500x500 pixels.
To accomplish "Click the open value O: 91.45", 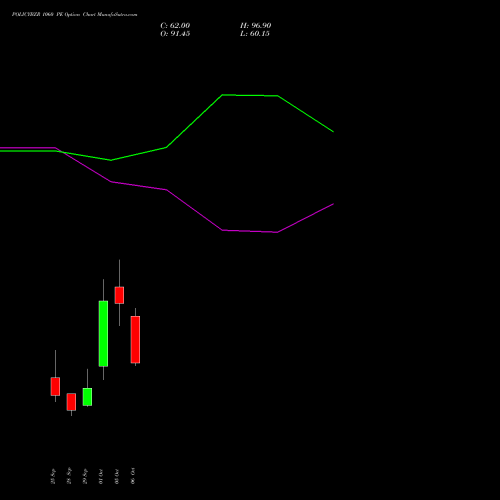I will click(x=175, y=34).
